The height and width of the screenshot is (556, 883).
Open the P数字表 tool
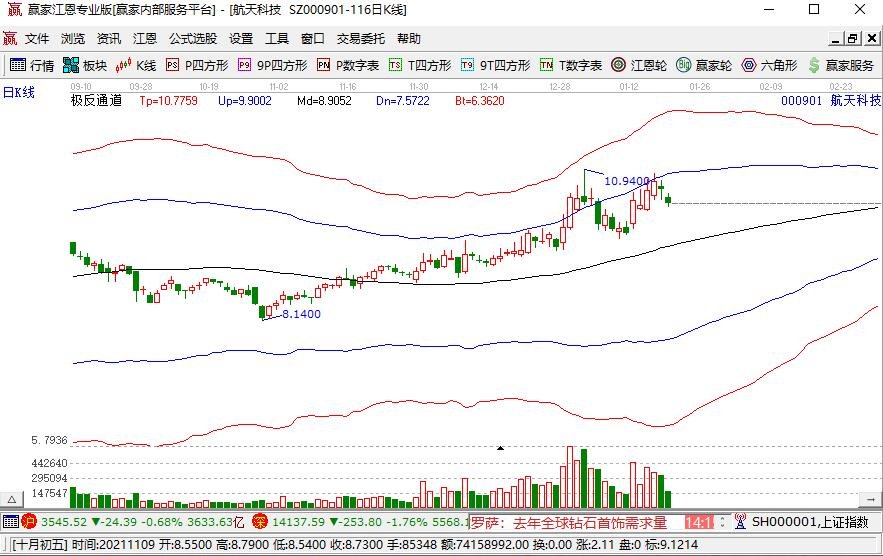(x=347, y=65)
